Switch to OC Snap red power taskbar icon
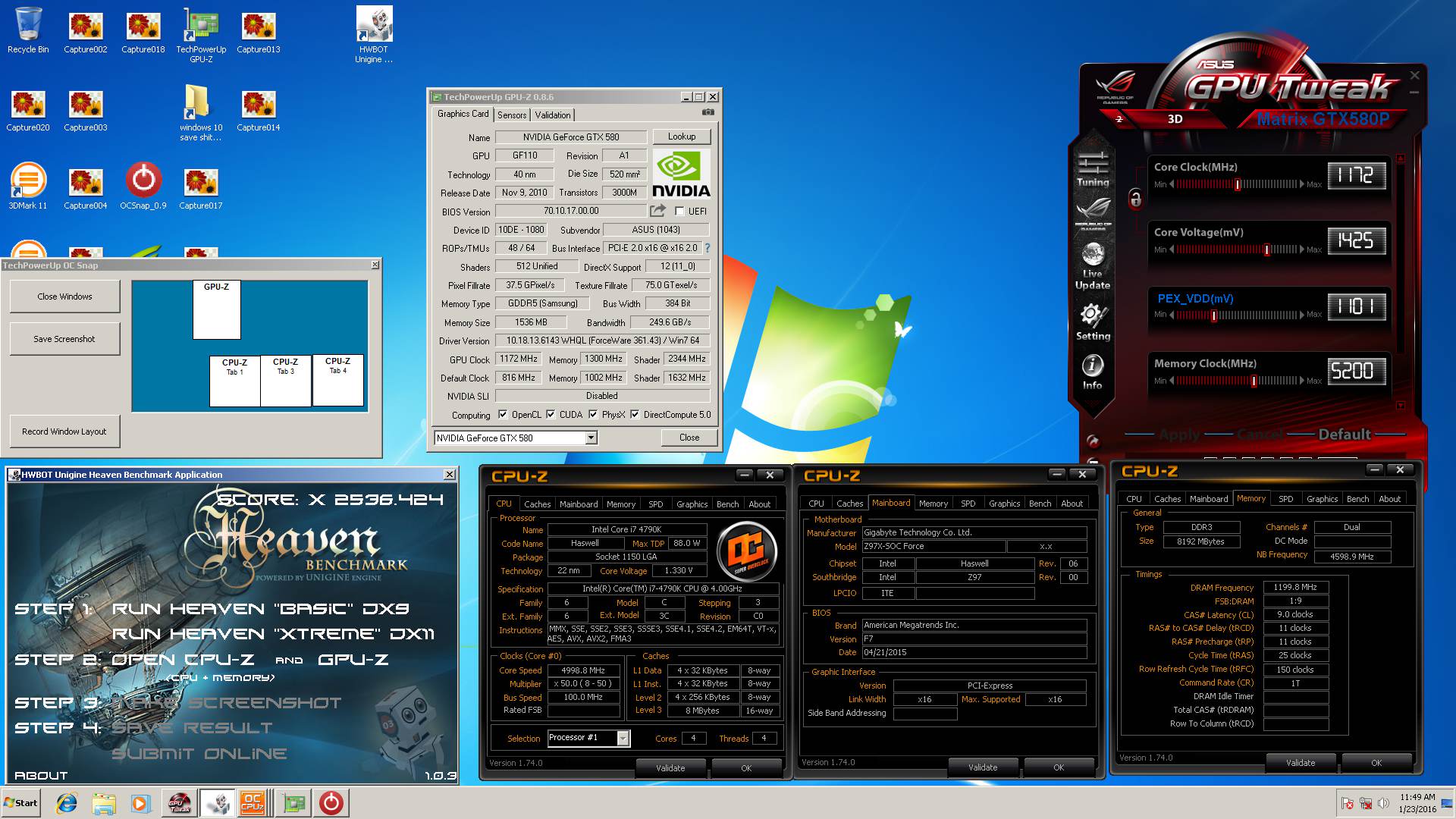This screenshot has width=1456, height=819. tap(331, 803)
